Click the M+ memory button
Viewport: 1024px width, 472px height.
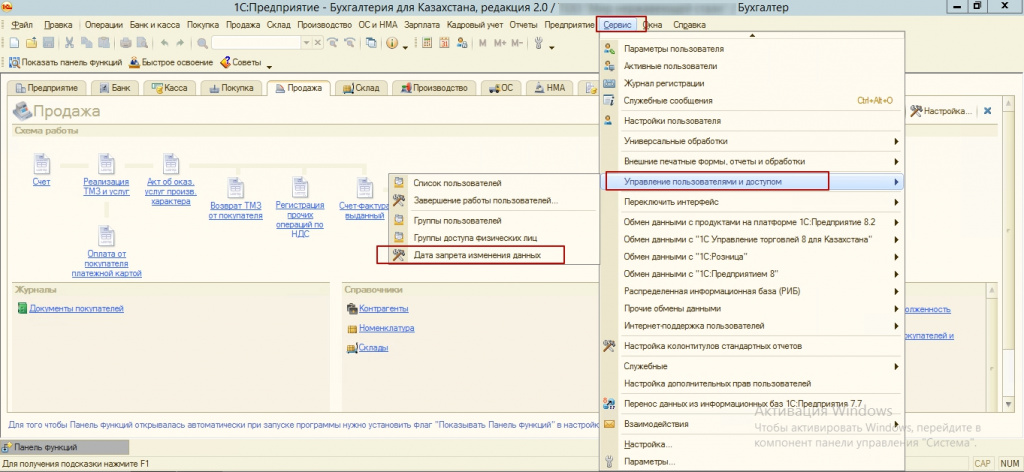[500, 43]
